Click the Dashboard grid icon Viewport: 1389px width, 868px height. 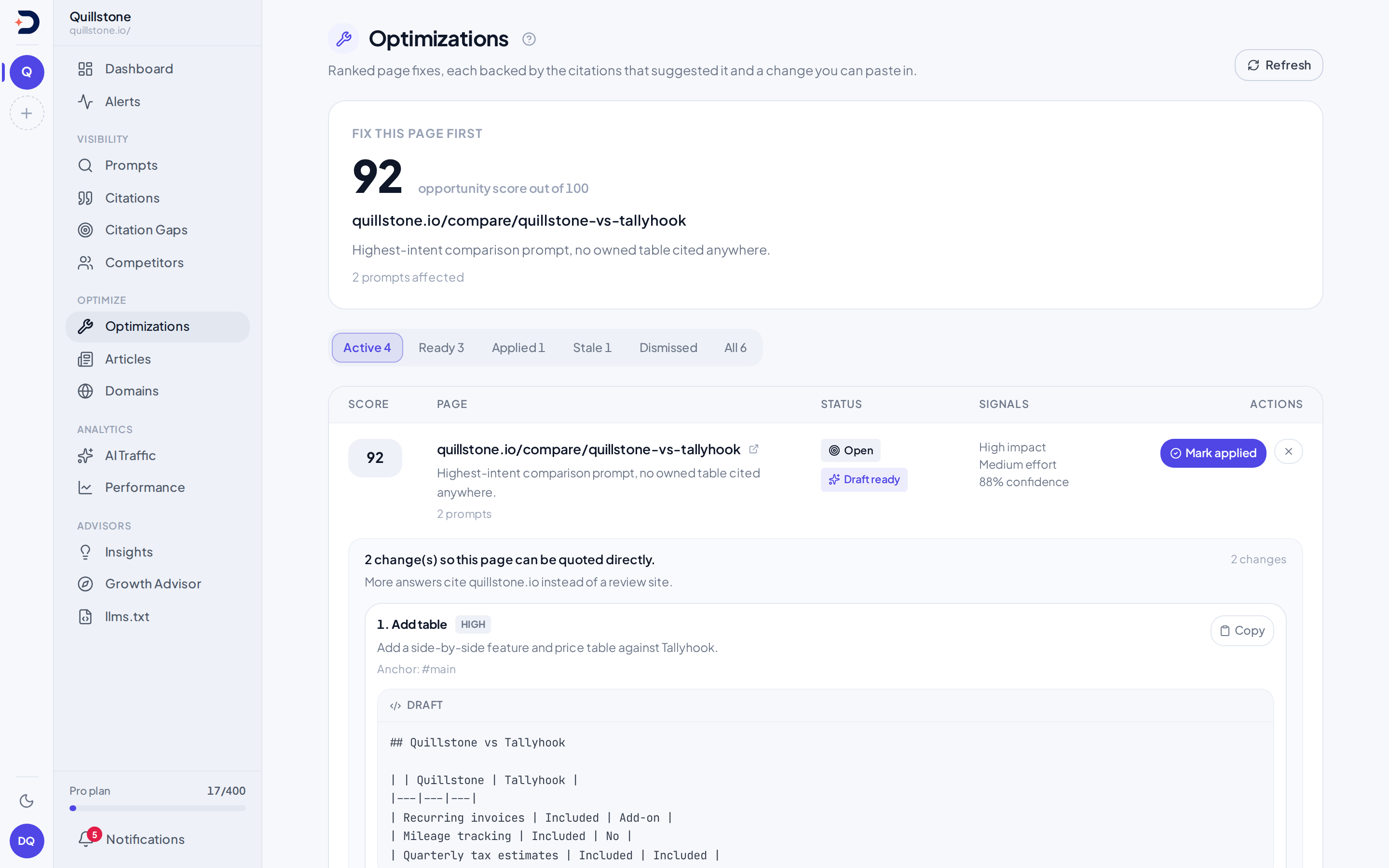(x=85, y=69)
